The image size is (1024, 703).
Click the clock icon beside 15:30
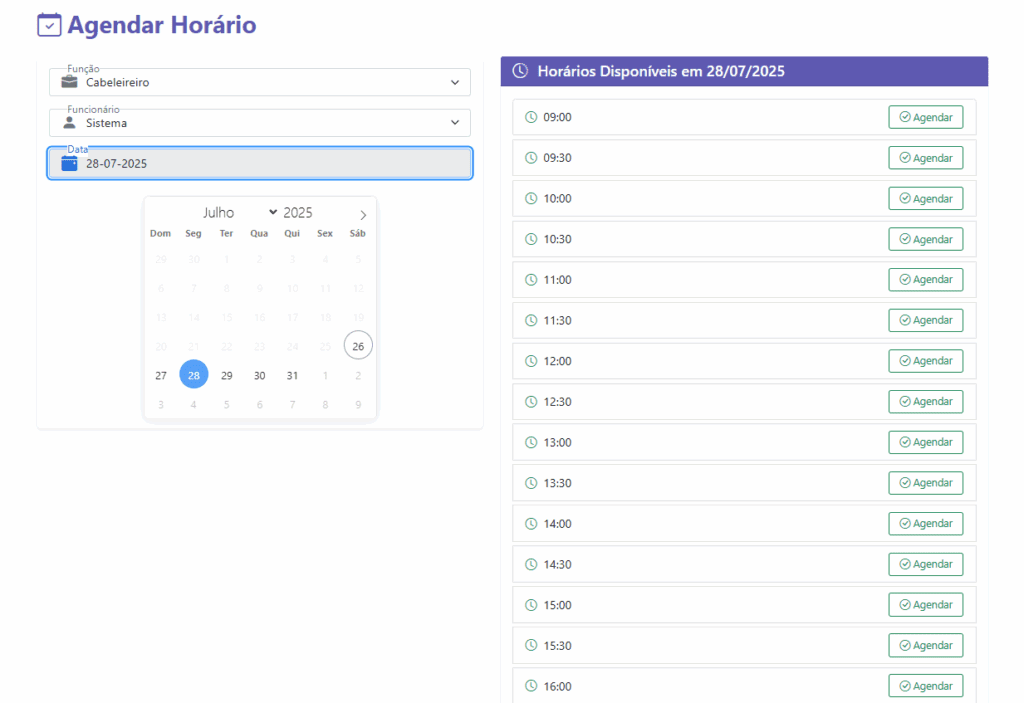coord(531,645)
